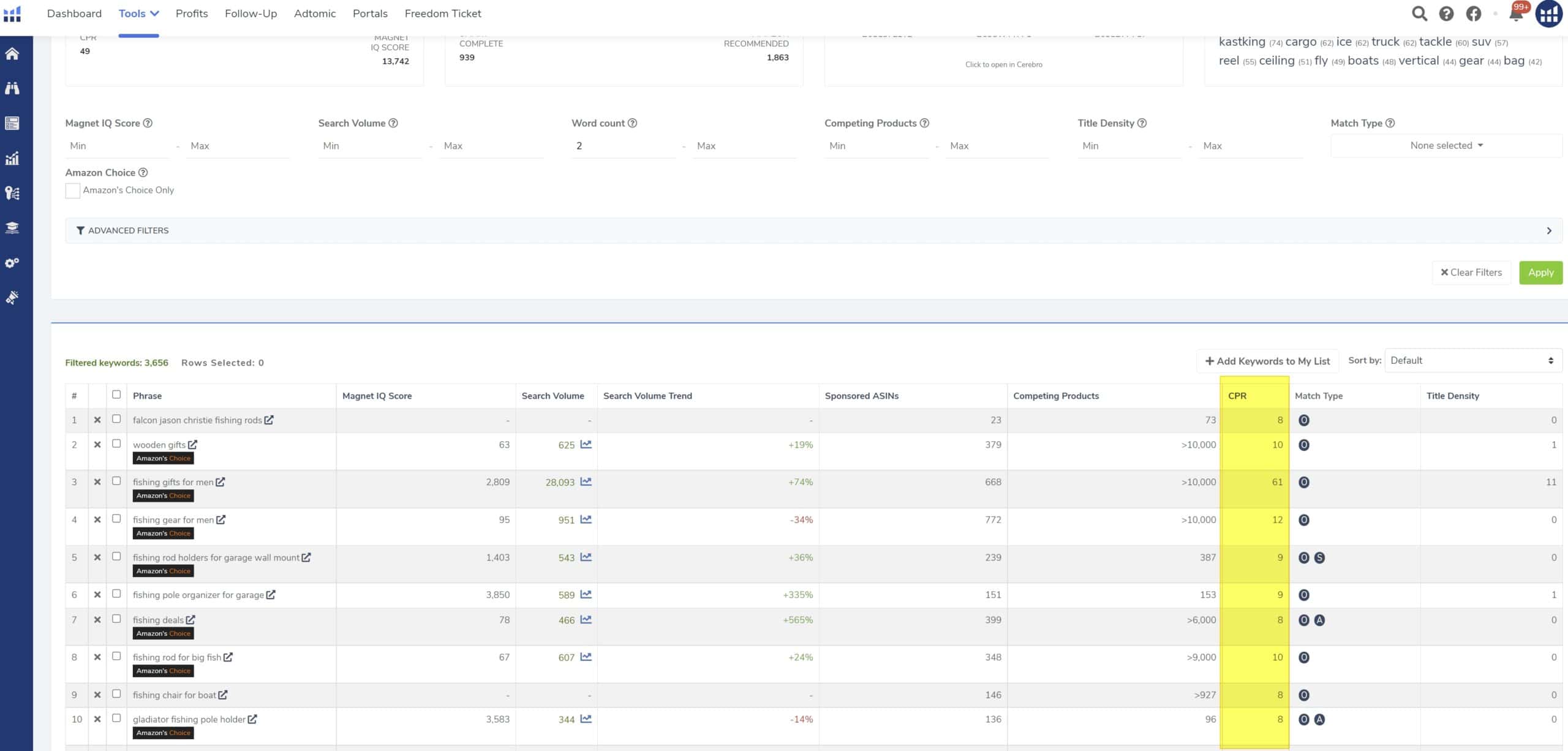This screenshot has width=1568, height=751.
Task: Open the Facebook icon in the header
Action: tap(1474, 13)
